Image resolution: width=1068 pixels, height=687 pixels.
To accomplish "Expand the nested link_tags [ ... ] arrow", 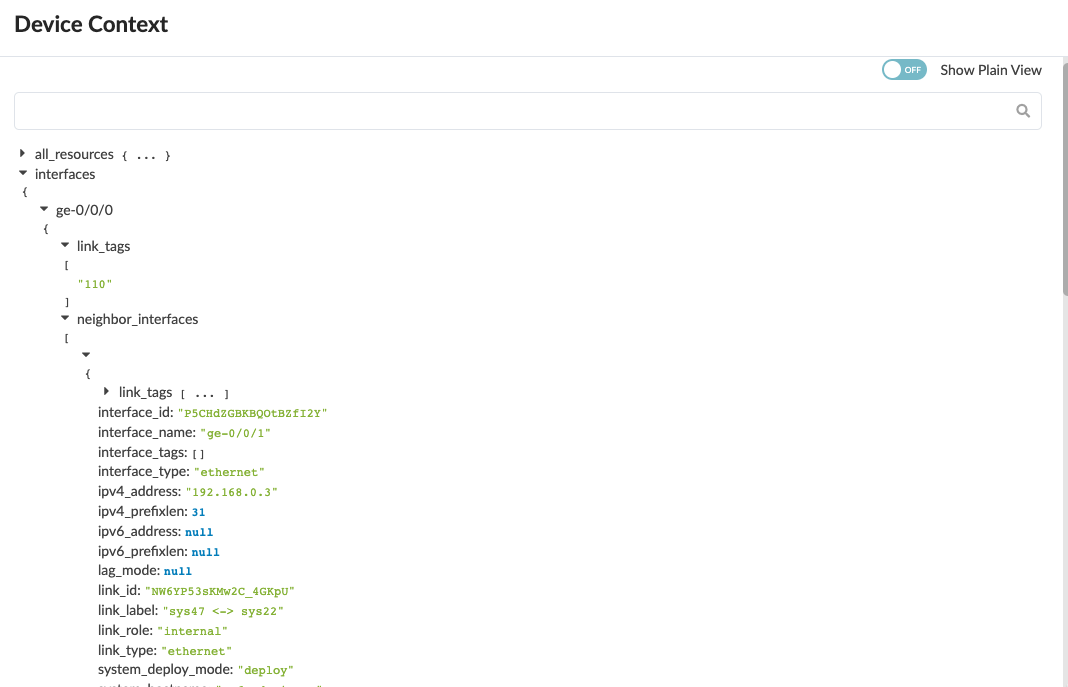I will click(107, 392).
